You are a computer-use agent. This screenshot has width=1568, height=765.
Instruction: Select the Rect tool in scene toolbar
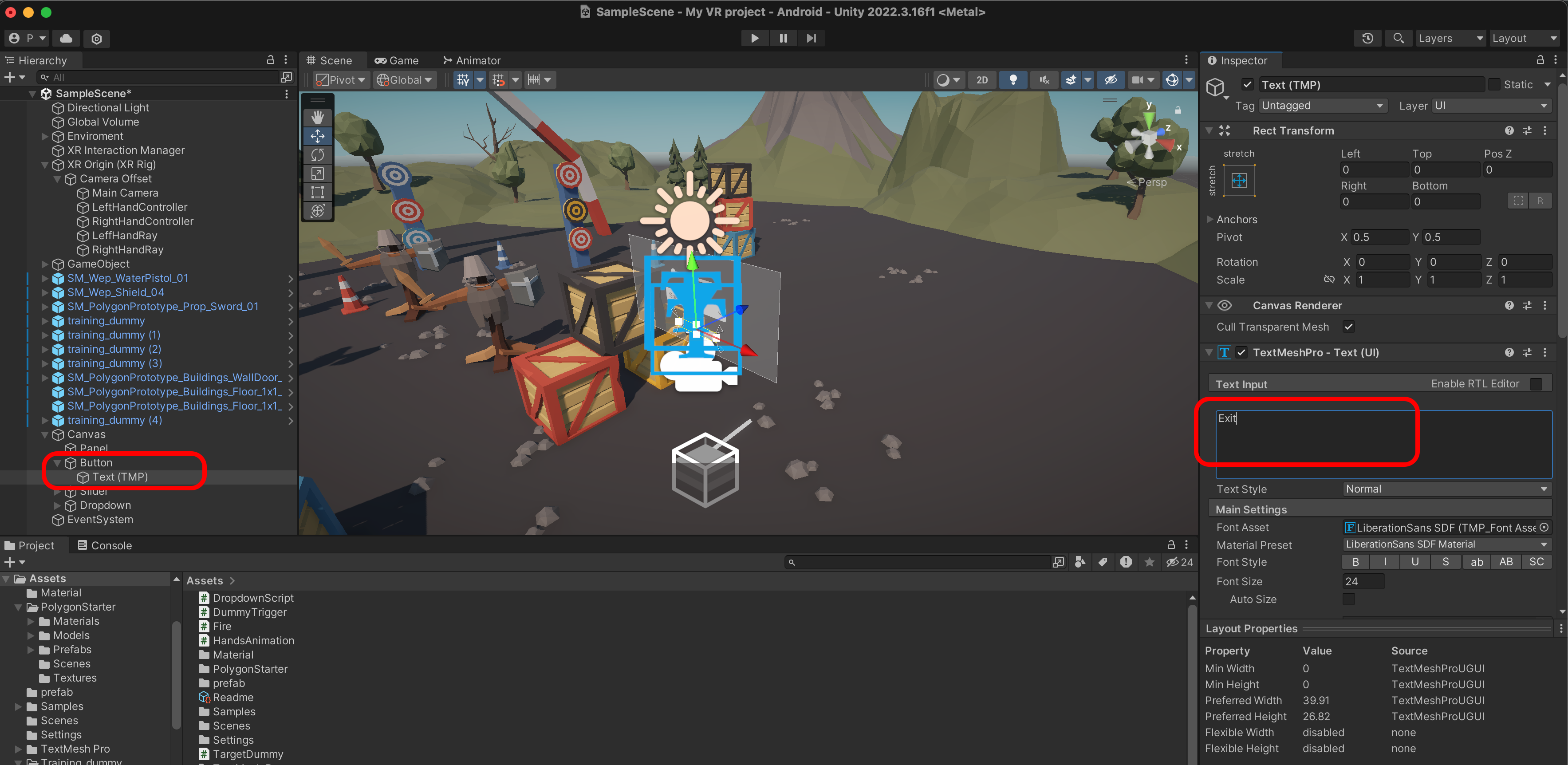click(317, 192)
